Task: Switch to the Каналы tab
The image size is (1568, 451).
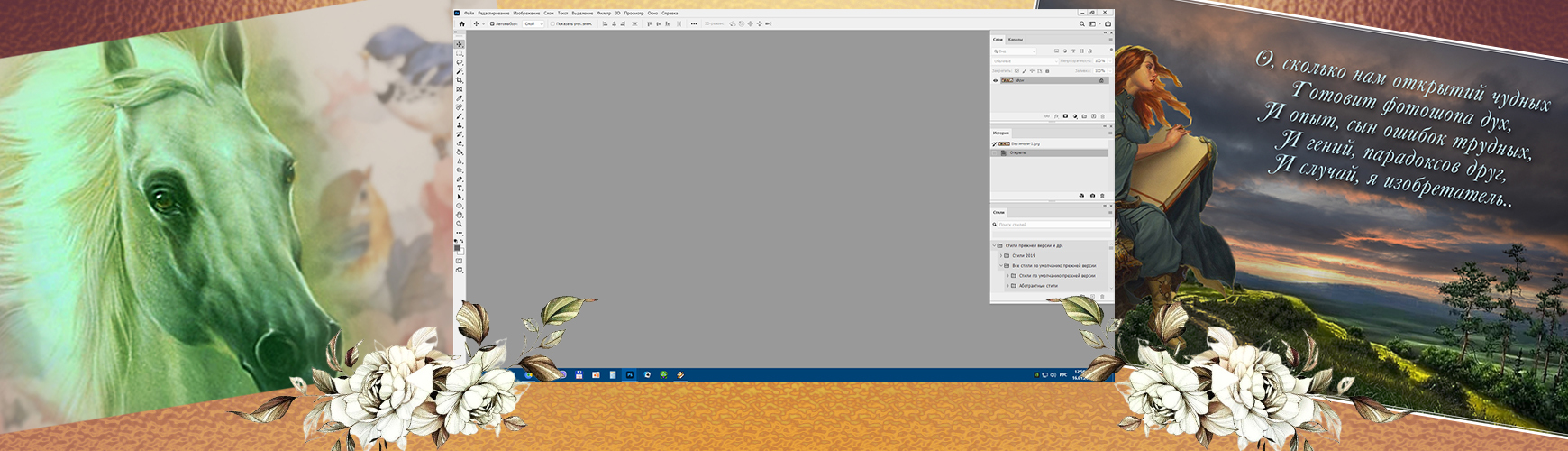Action: (x=1016, y=40)
